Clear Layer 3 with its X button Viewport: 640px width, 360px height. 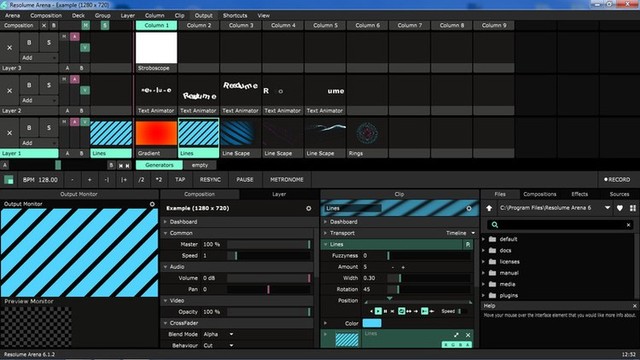(9, 48)
